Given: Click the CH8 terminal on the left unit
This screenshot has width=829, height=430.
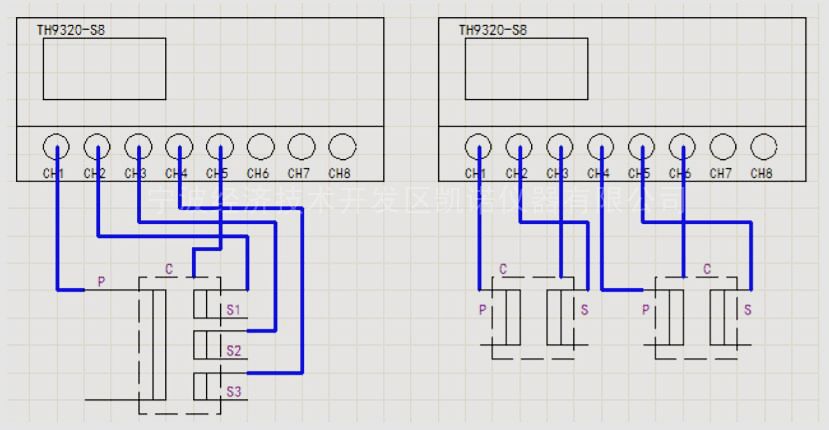Looking at the screenshot, I should (342, 147).
